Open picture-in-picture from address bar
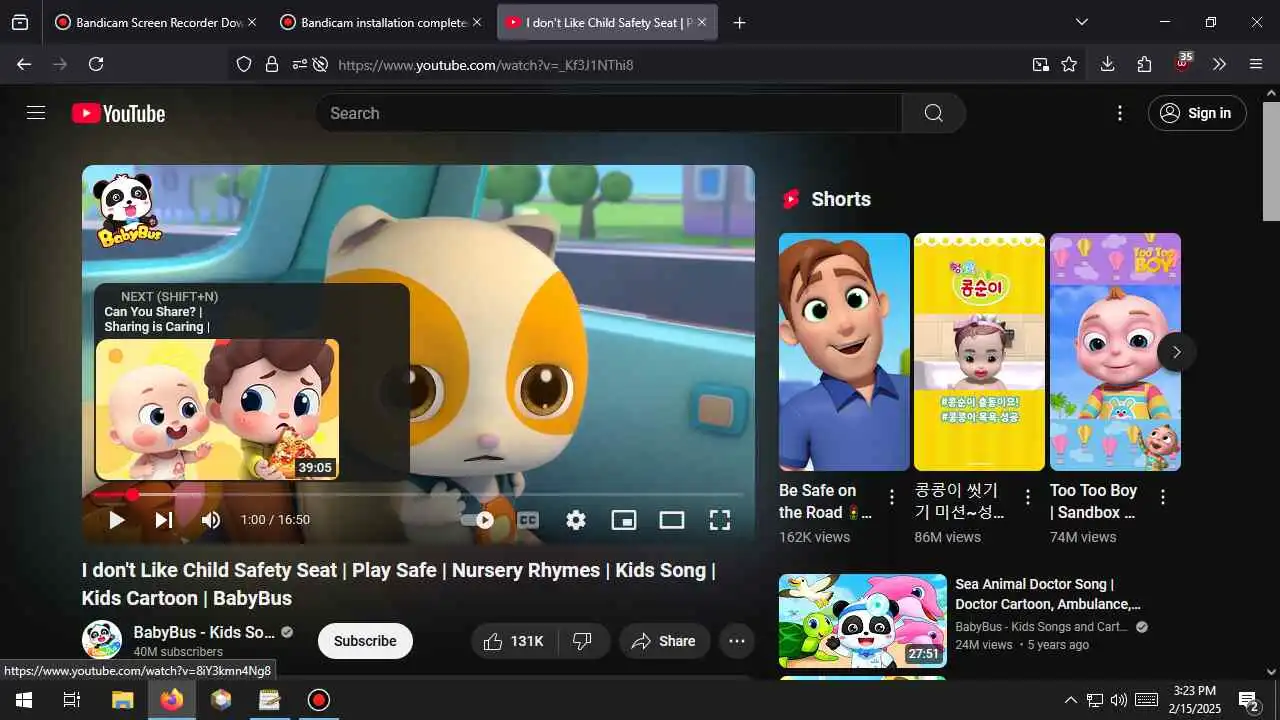The height and width of the screenshot is (720, 1280). click(1041, 65)
